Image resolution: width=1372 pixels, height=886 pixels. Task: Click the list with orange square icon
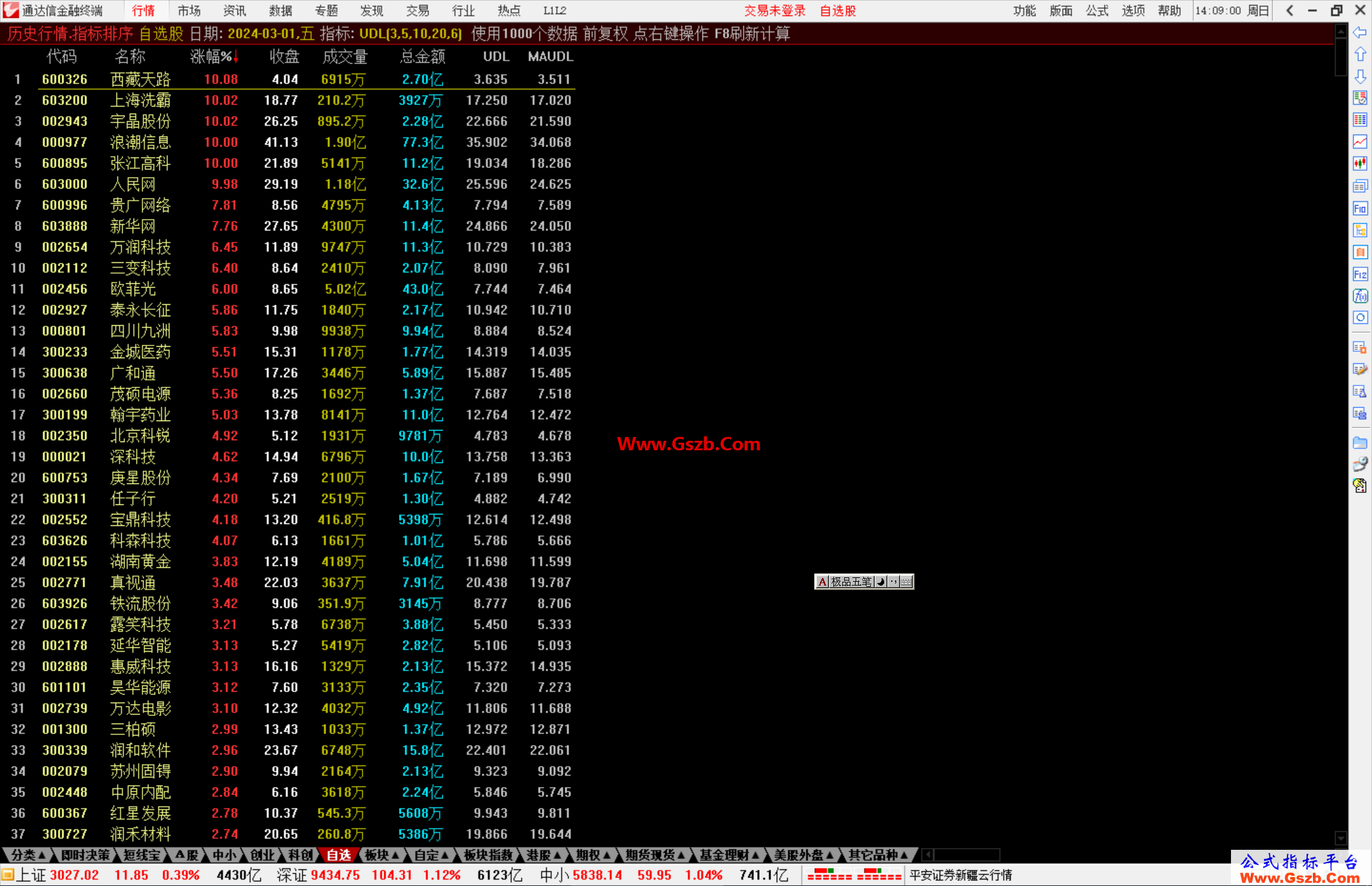[1360, 347]
